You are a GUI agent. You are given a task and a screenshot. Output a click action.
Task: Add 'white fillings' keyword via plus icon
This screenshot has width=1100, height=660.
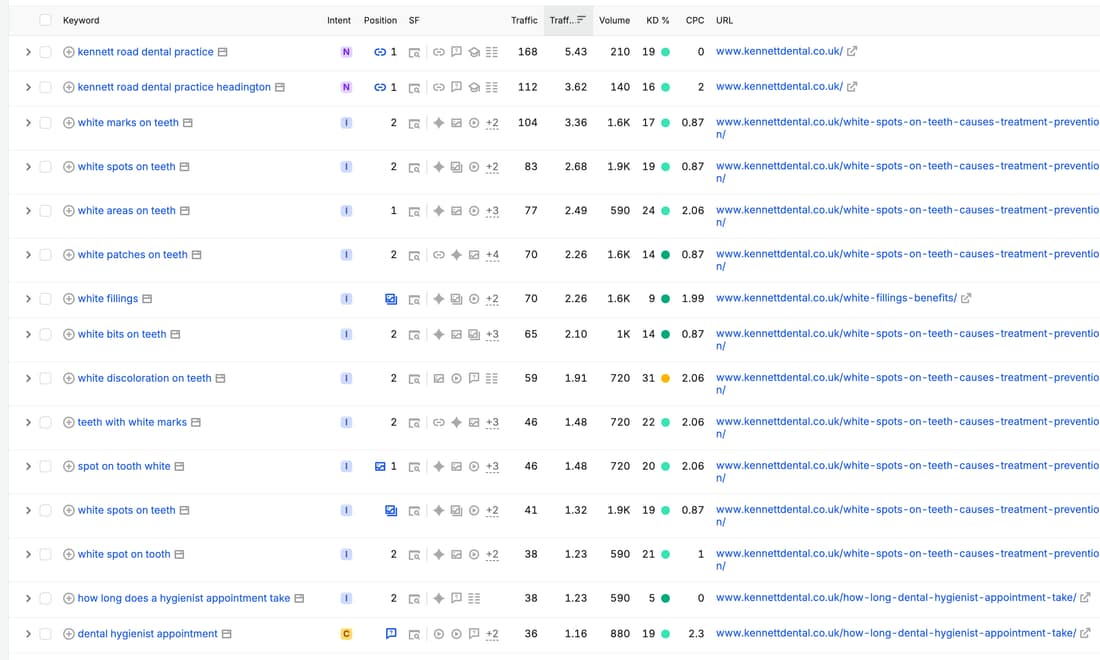coord(69,299)
